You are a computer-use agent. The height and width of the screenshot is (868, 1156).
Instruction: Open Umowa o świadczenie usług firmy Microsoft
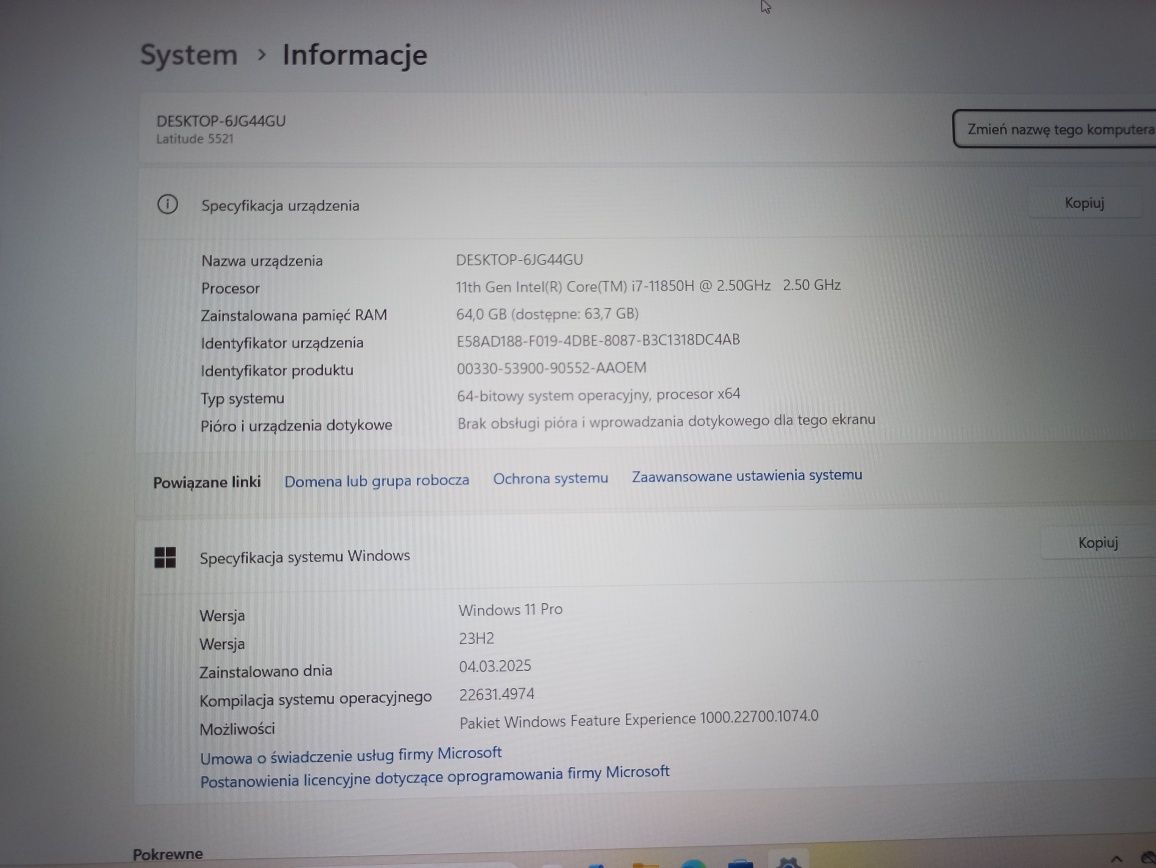point(351,755)
